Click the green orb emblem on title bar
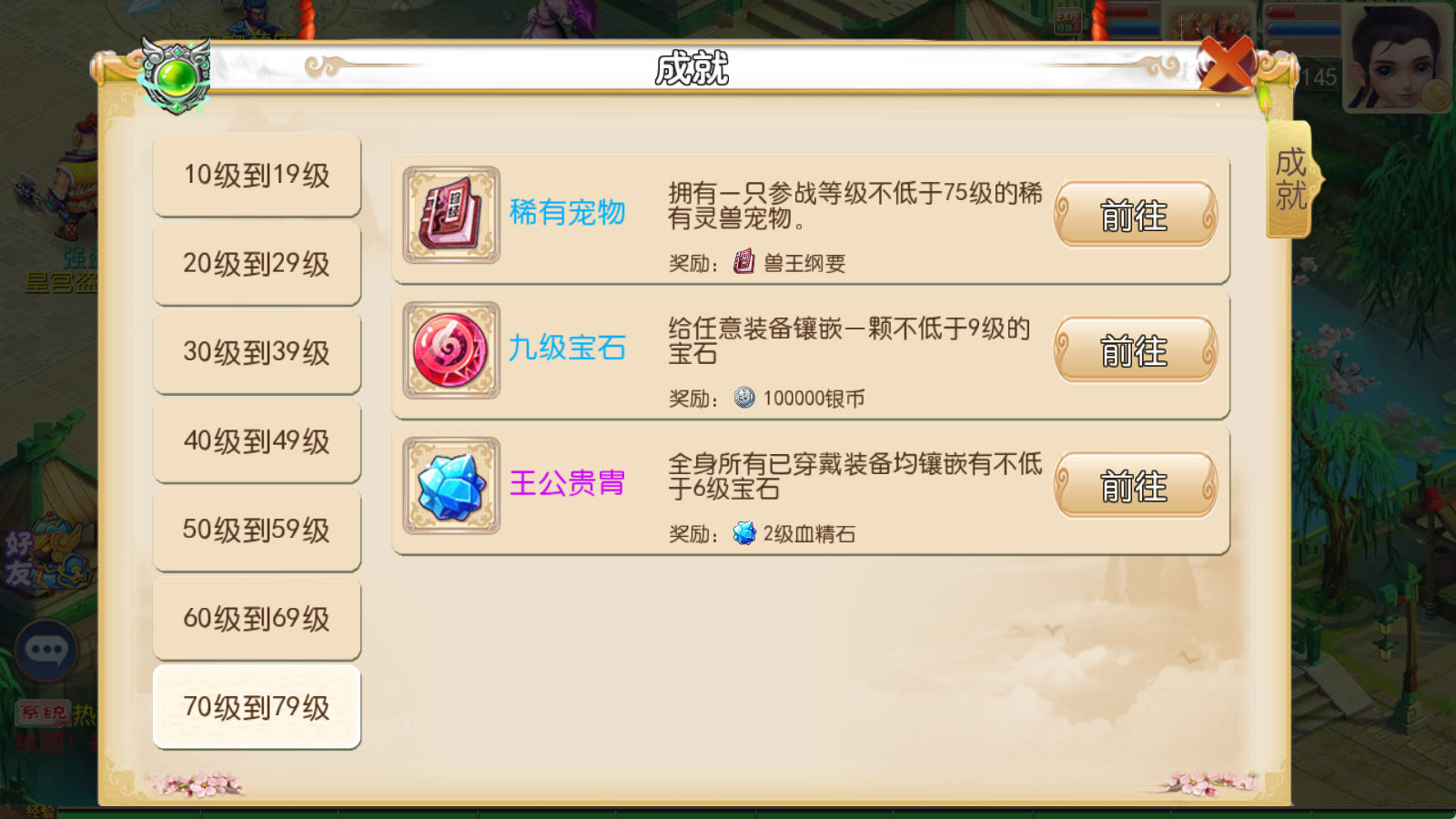 [x=176, y=76]
